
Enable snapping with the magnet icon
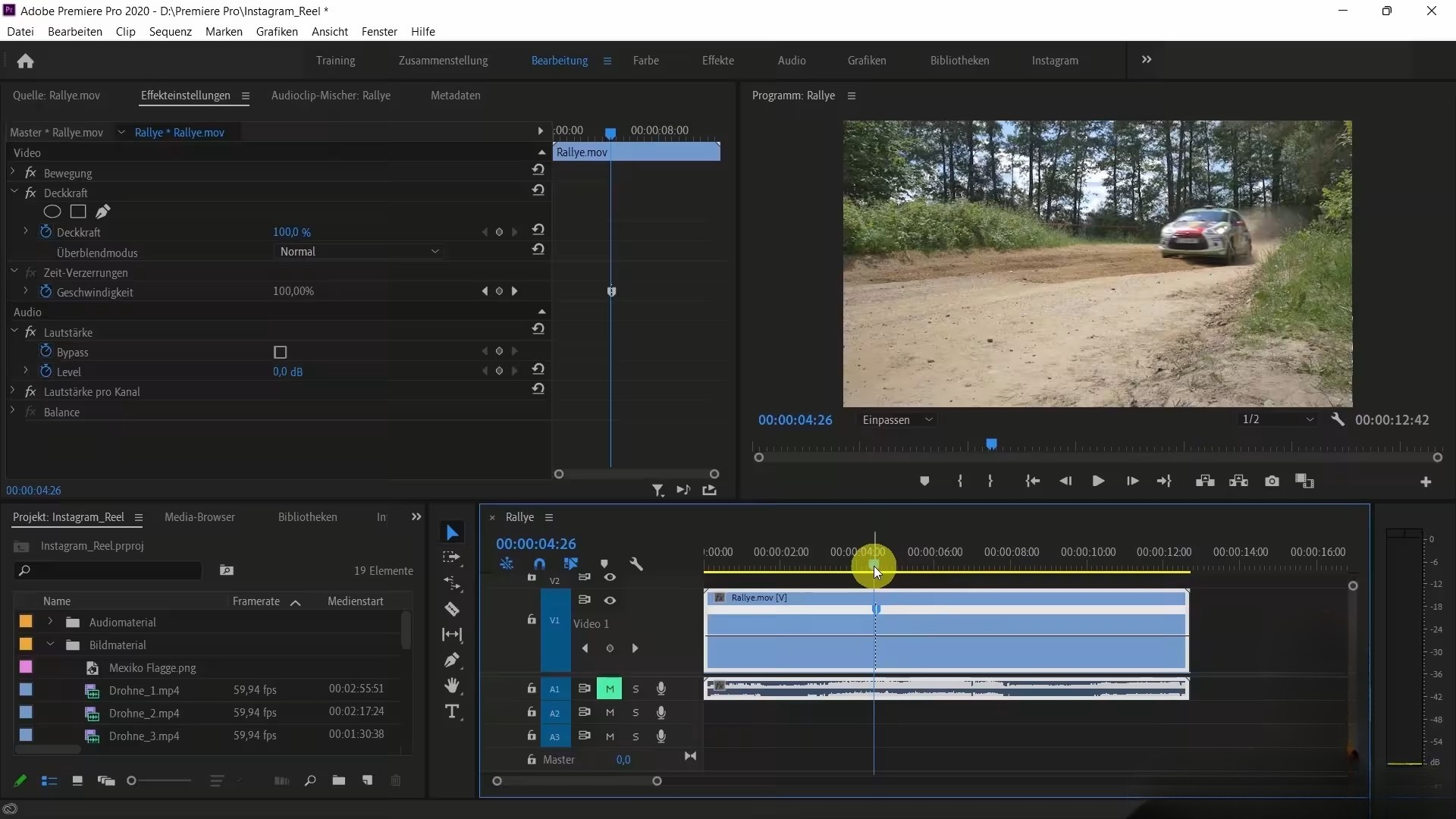click(538, 564)
